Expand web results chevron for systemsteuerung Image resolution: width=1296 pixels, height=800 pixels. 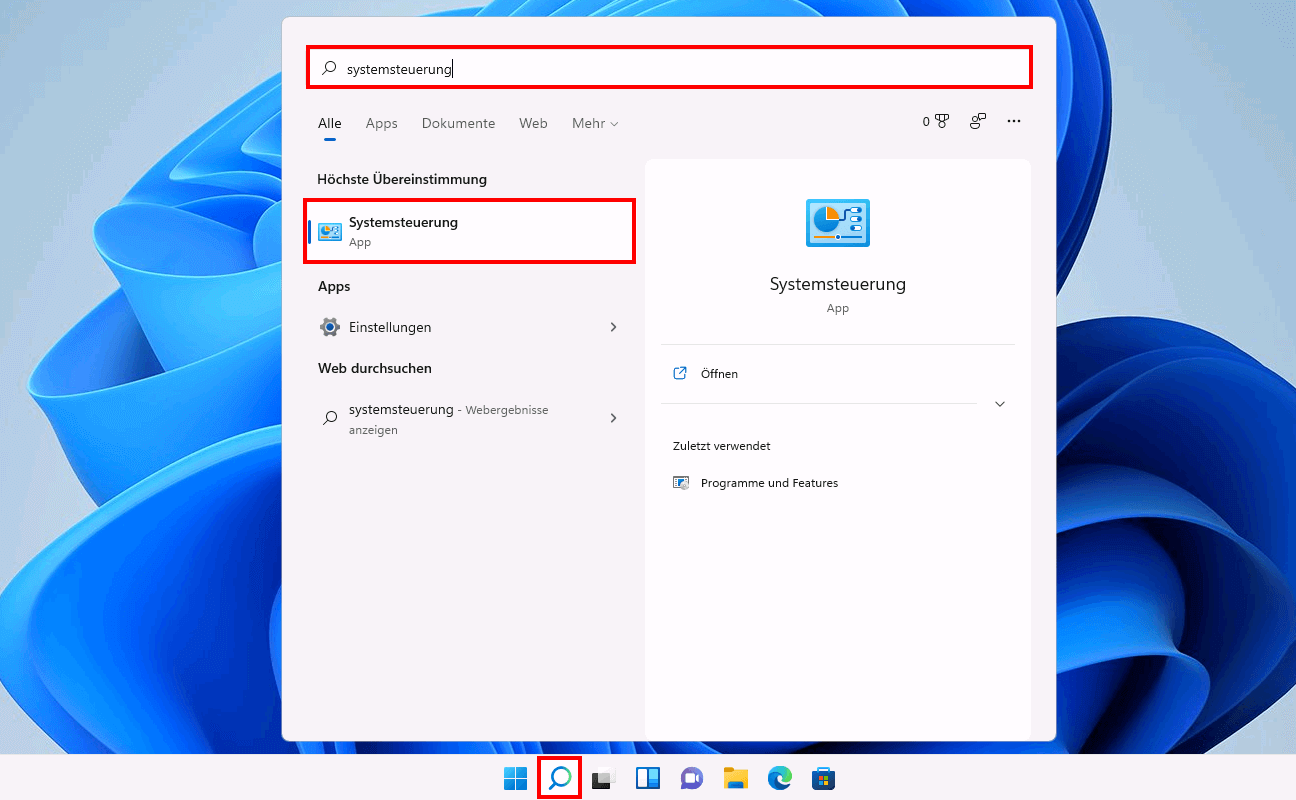(613, 418)
